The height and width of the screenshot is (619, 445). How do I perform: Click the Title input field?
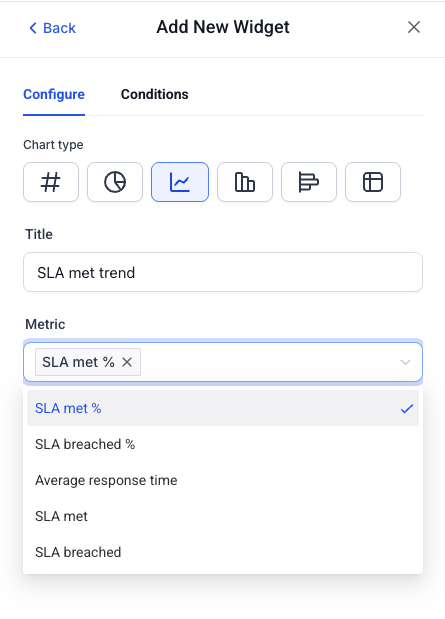coord(223,272)
